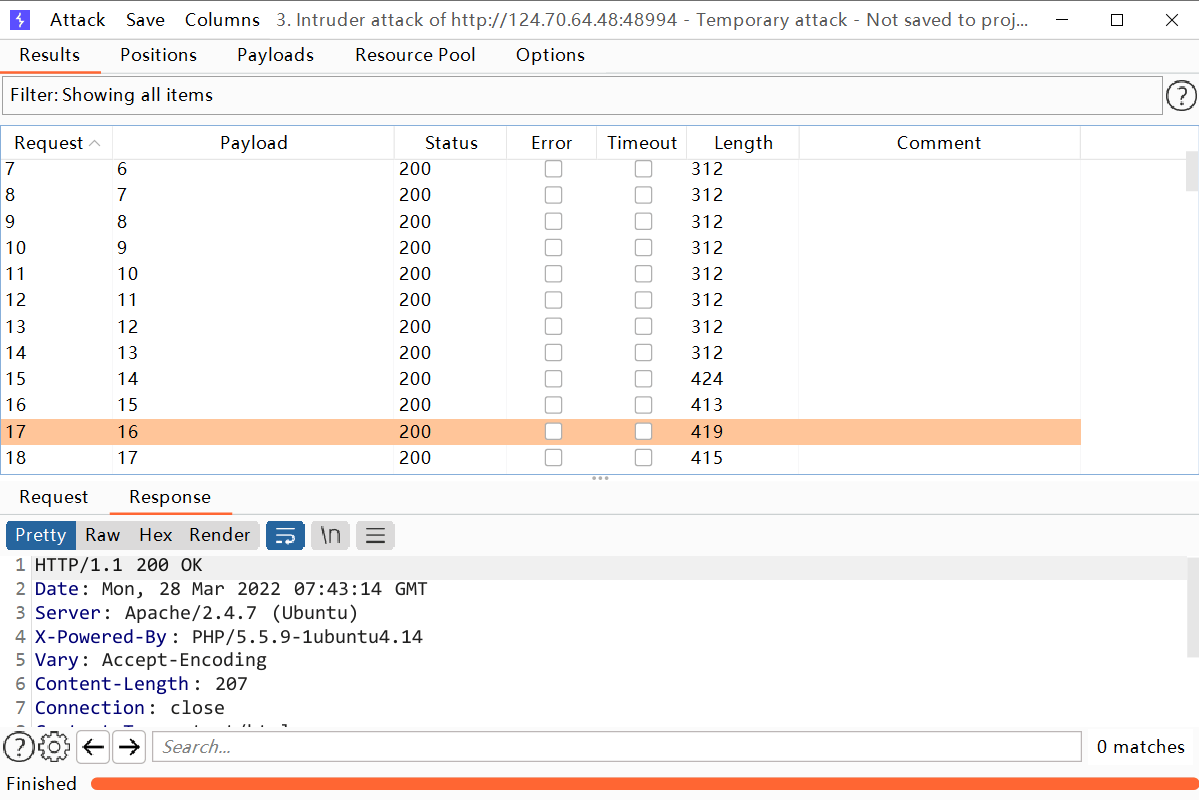Switch to the Options tab

(x=551, y=55)
